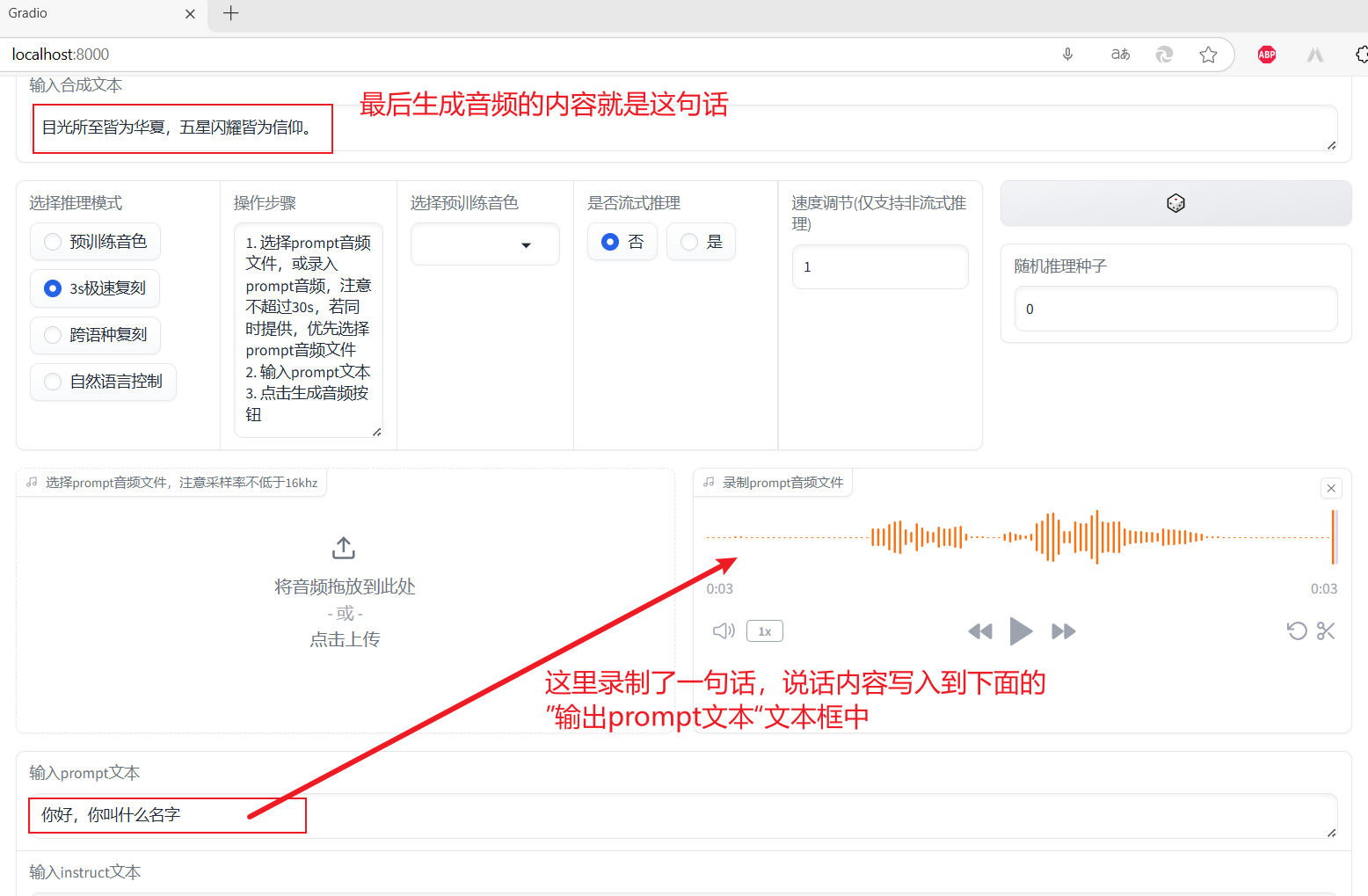Play the recorded prompt audio
This screenshot has height=896, width=1368.
[x=1021, y=631]
